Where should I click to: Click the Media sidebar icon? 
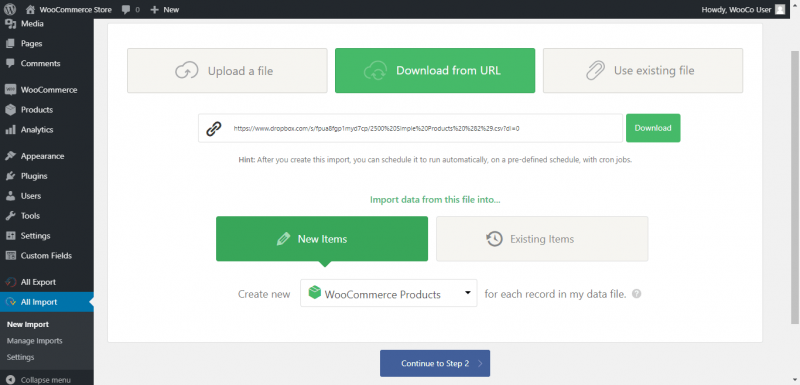tap(10, 23)
